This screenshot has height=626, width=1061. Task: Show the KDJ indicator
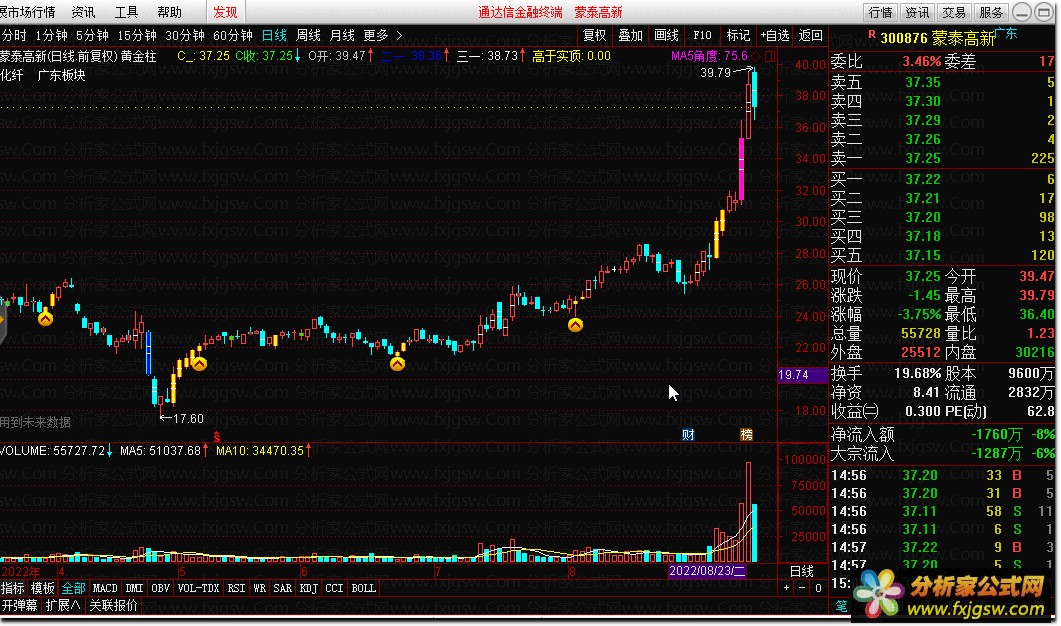point(309,588)
